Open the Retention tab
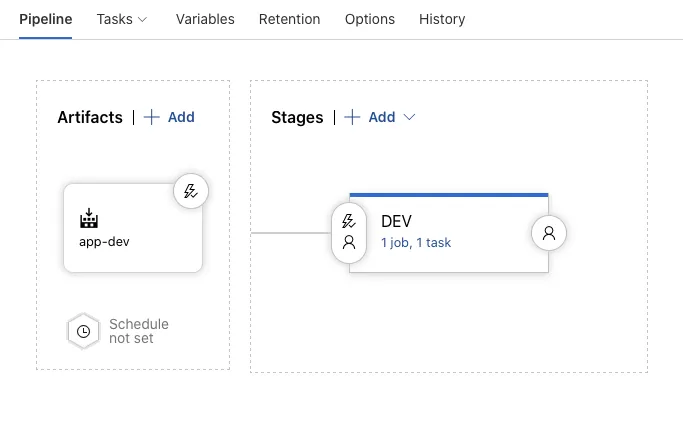The height and width of the screenshot is (425, 683). tap(289, 19)
